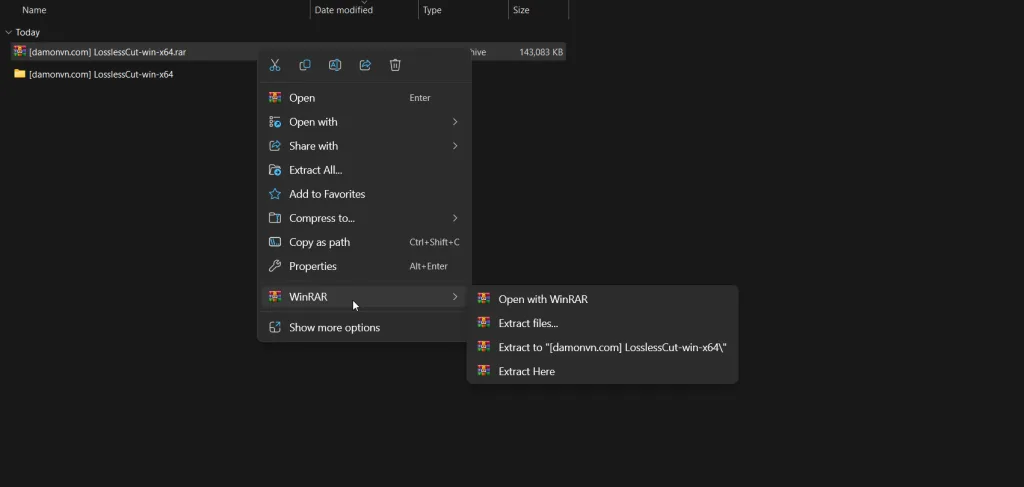
Task: Click the Copy icon in context menu
Action: [305, 65]
